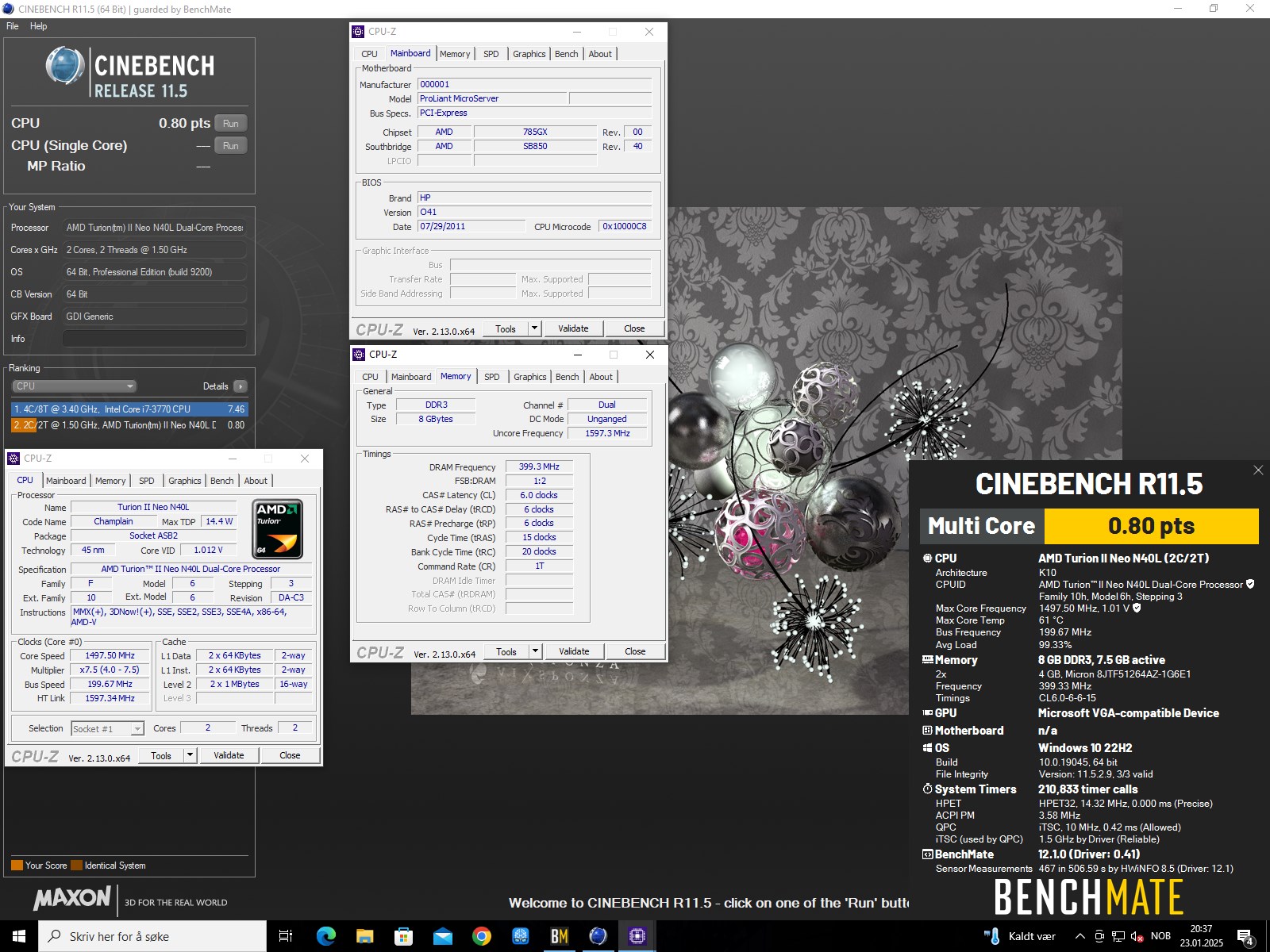Click the CPU-Z icon in CPU window title bar
The image size is (1270, 952).
13,459
